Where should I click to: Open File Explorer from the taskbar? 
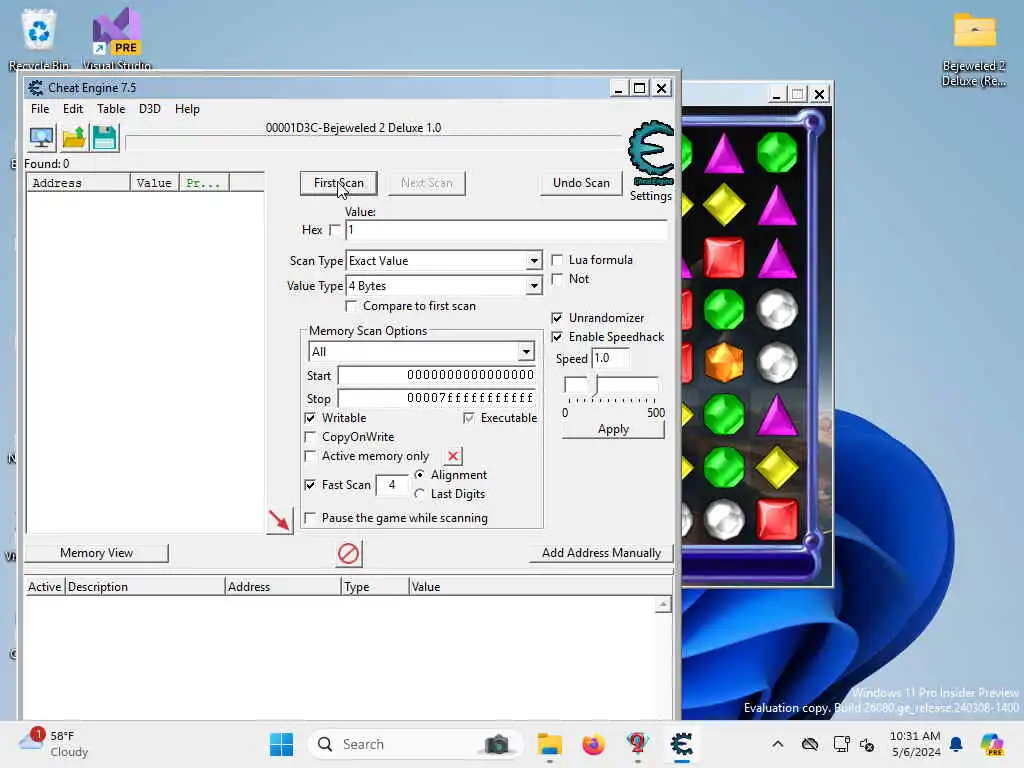[549, 744]
